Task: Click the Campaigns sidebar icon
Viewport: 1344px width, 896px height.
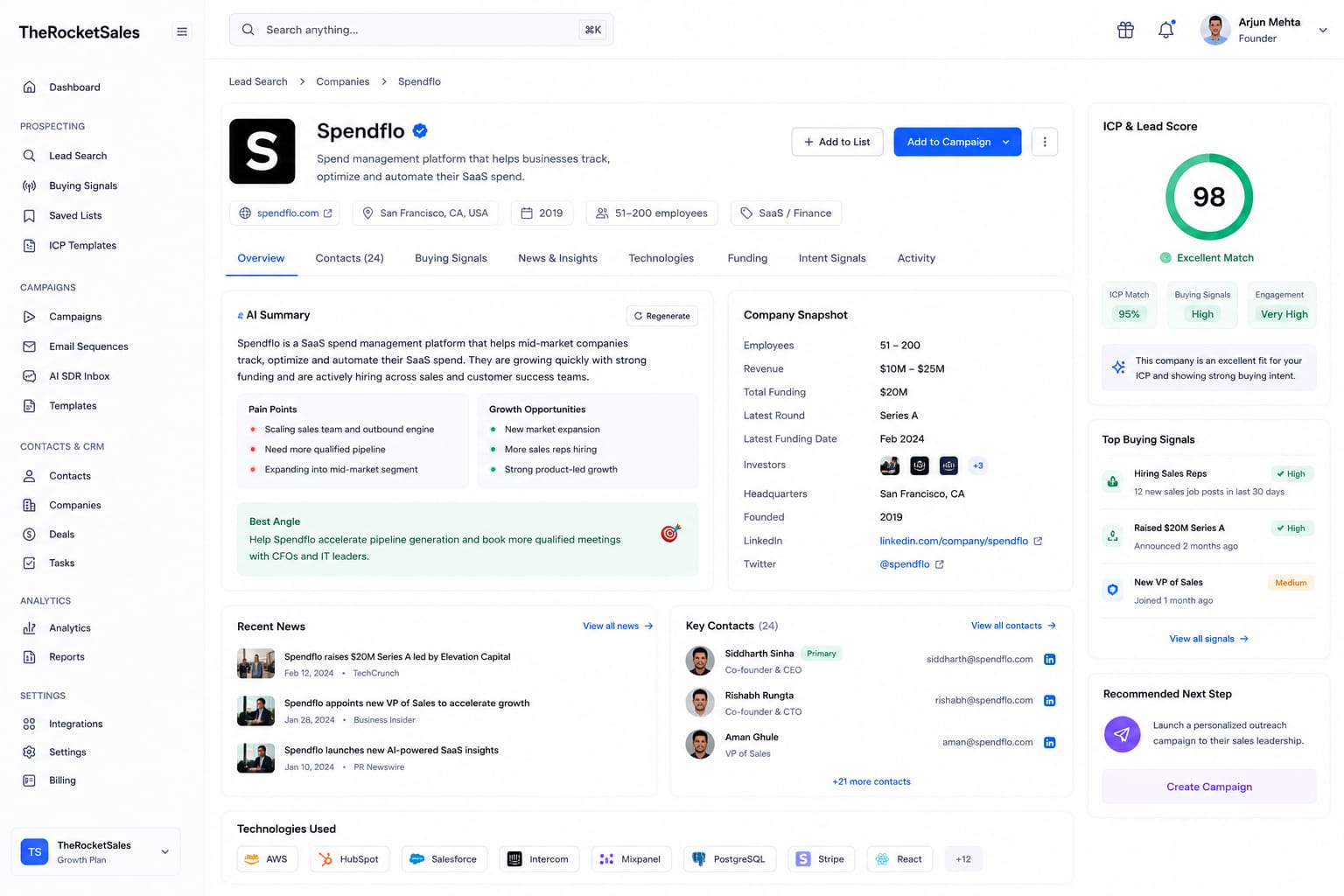Action: pyautogui.click(x=29, y=317)
